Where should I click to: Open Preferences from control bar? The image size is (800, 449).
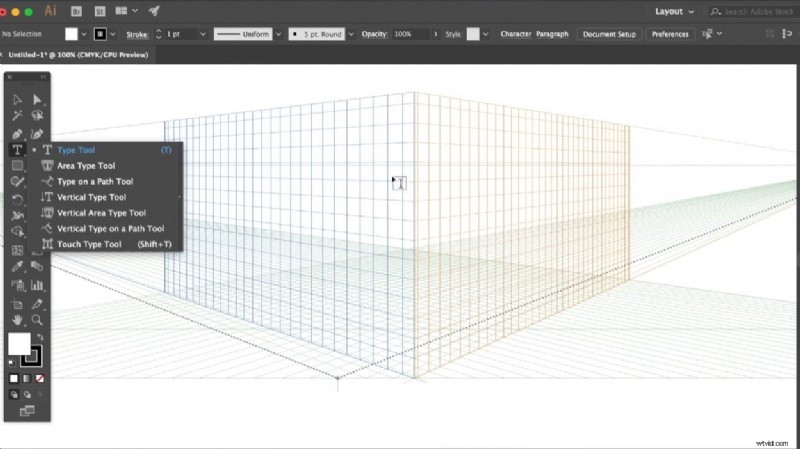[x=670, y=34]
